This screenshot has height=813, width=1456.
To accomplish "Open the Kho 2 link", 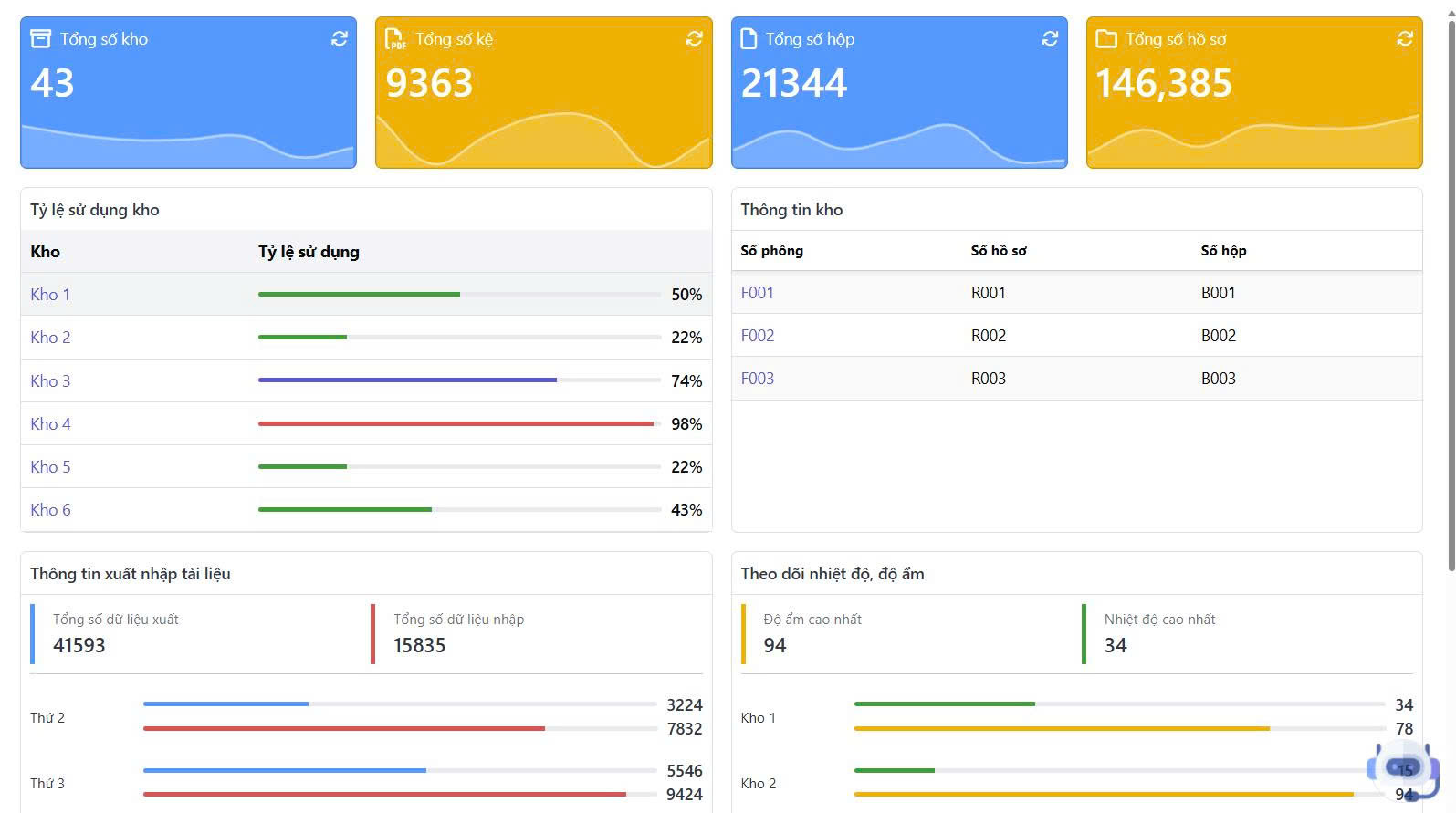I will click(50, 338).
